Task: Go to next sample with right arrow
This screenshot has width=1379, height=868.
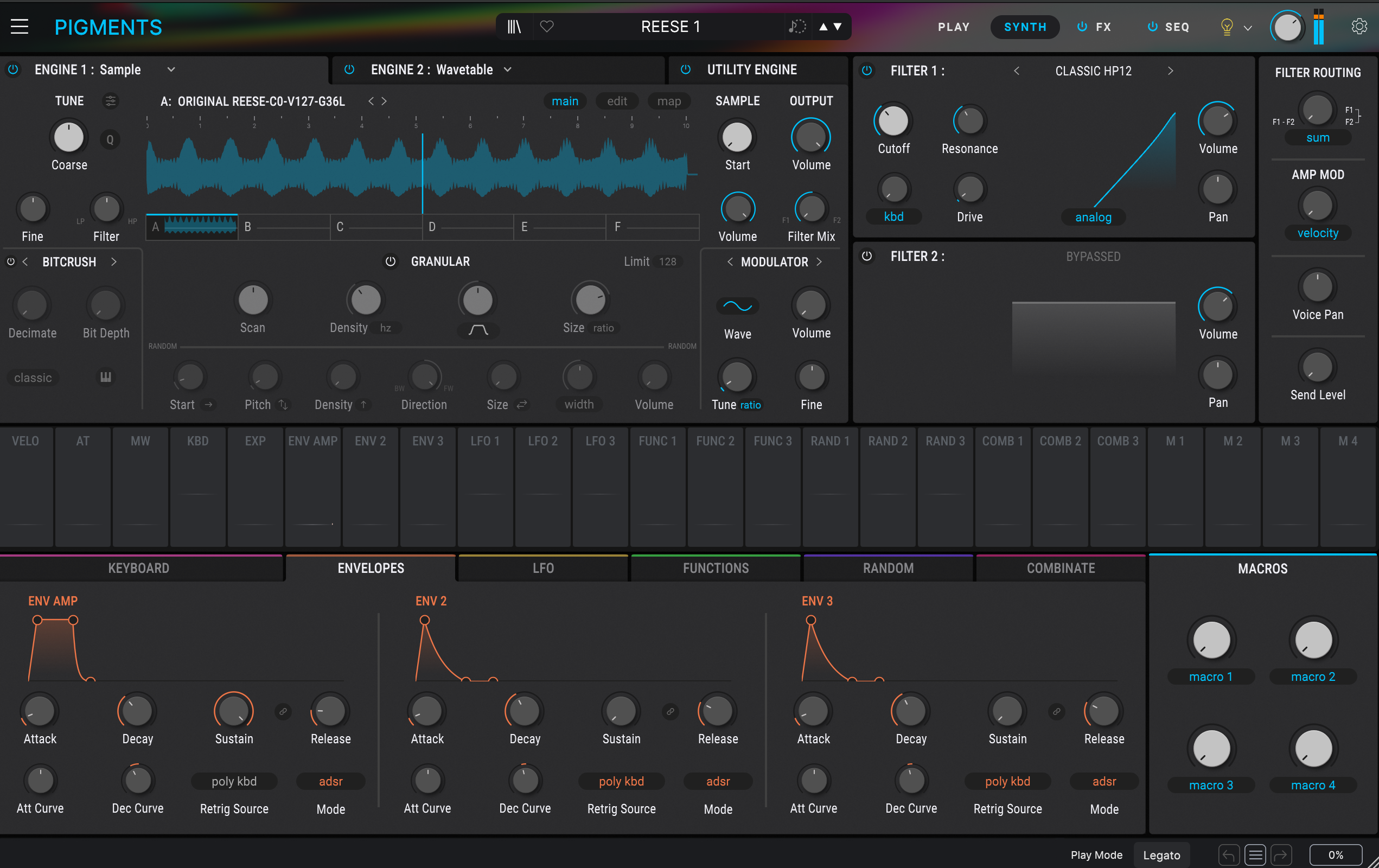Action: pos(384,101)
